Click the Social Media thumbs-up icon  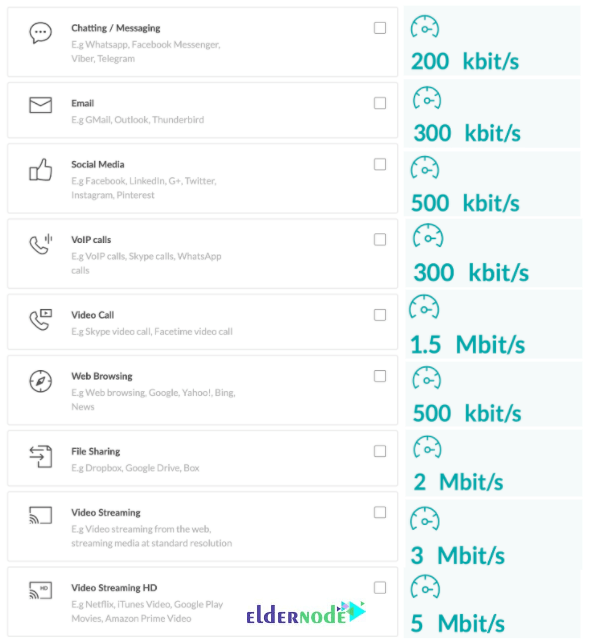coord(40,169)
